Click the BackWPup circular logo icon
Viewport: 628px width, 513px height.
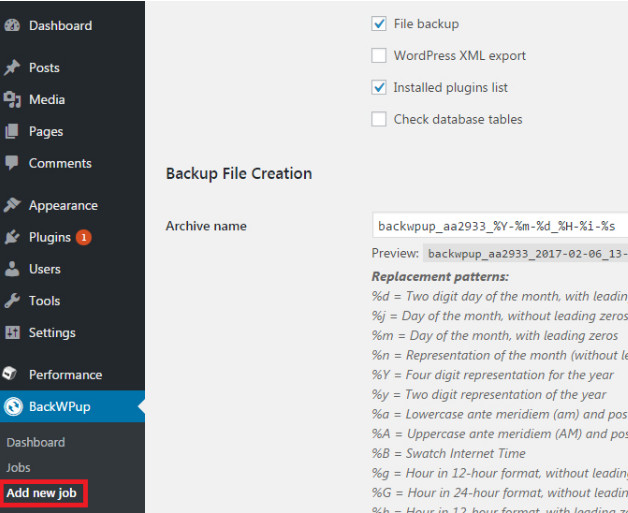point(14,406)
